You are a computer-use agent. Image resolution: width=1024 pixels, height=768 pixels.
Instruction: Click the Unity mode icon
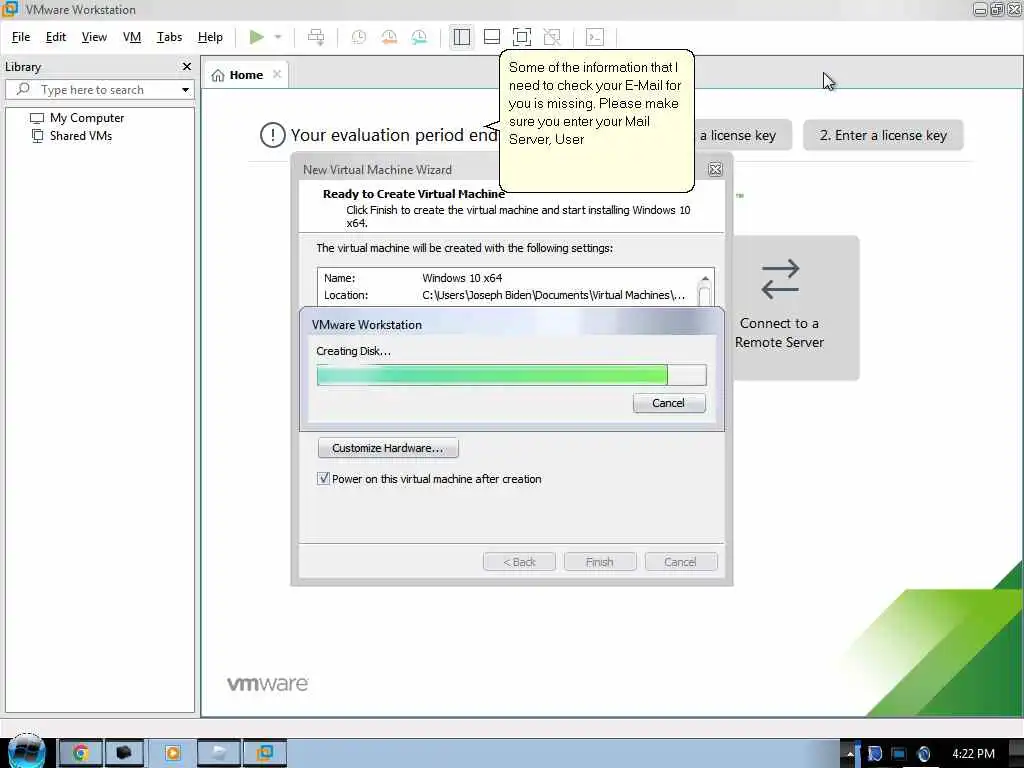(x=552, y=37)
